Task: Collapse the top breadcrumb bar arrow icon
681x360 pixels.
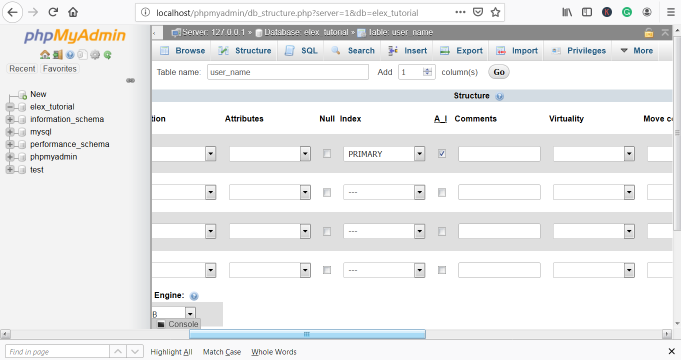Action: [665, 33]
